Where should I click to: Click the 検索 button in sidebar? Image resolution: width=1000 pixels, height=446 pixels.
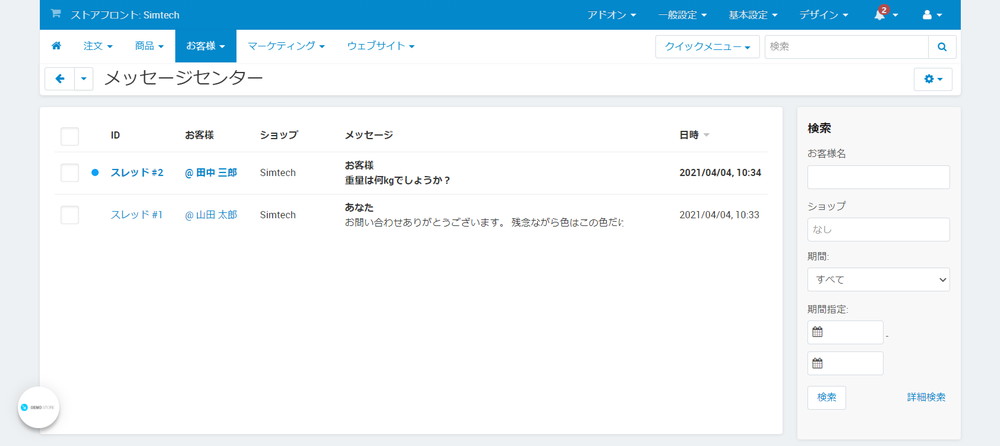[827, 398]
